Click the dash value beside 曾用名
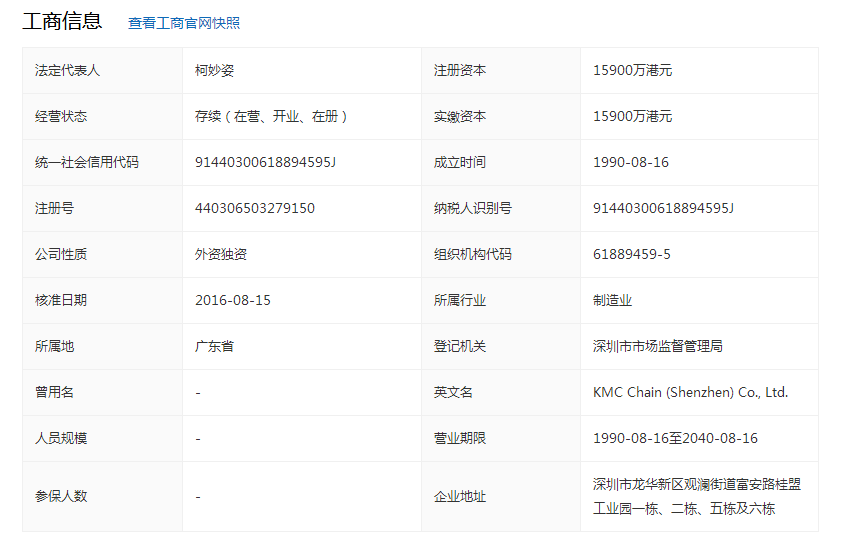Screen dimensions: 848x548 pyautogui.click(x=198, y=393)
